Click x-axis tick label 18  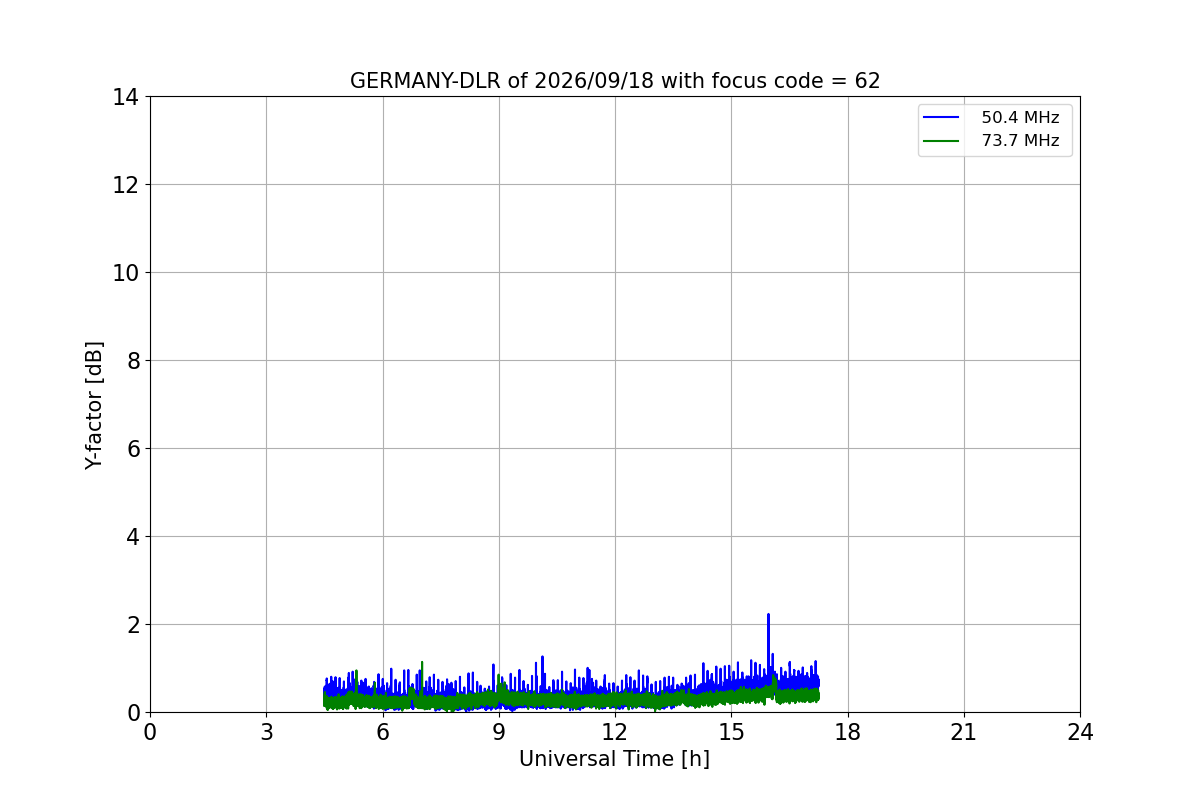[x=848, y=732]
